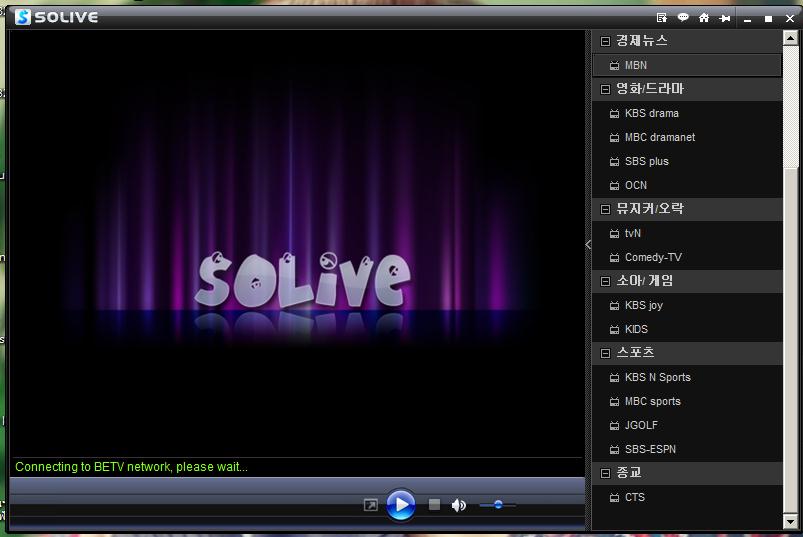
Task: Collapse the 영화/드라마 category
Action: pyautogui.click(x=605, y=89)
